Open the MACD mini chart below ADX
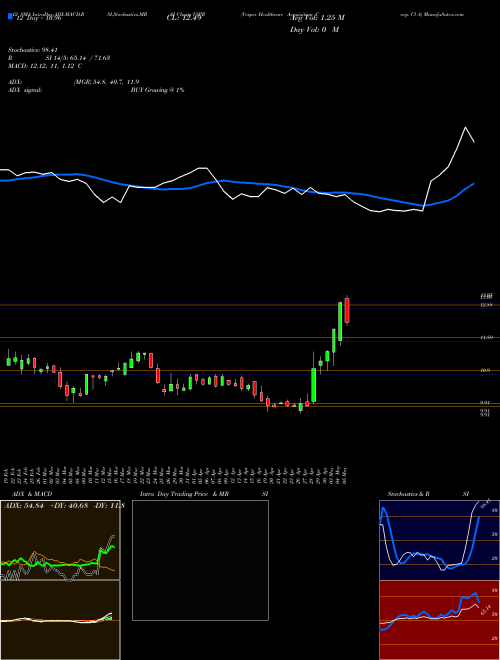This screenshot has width=500, height=660. click(60, 620)
